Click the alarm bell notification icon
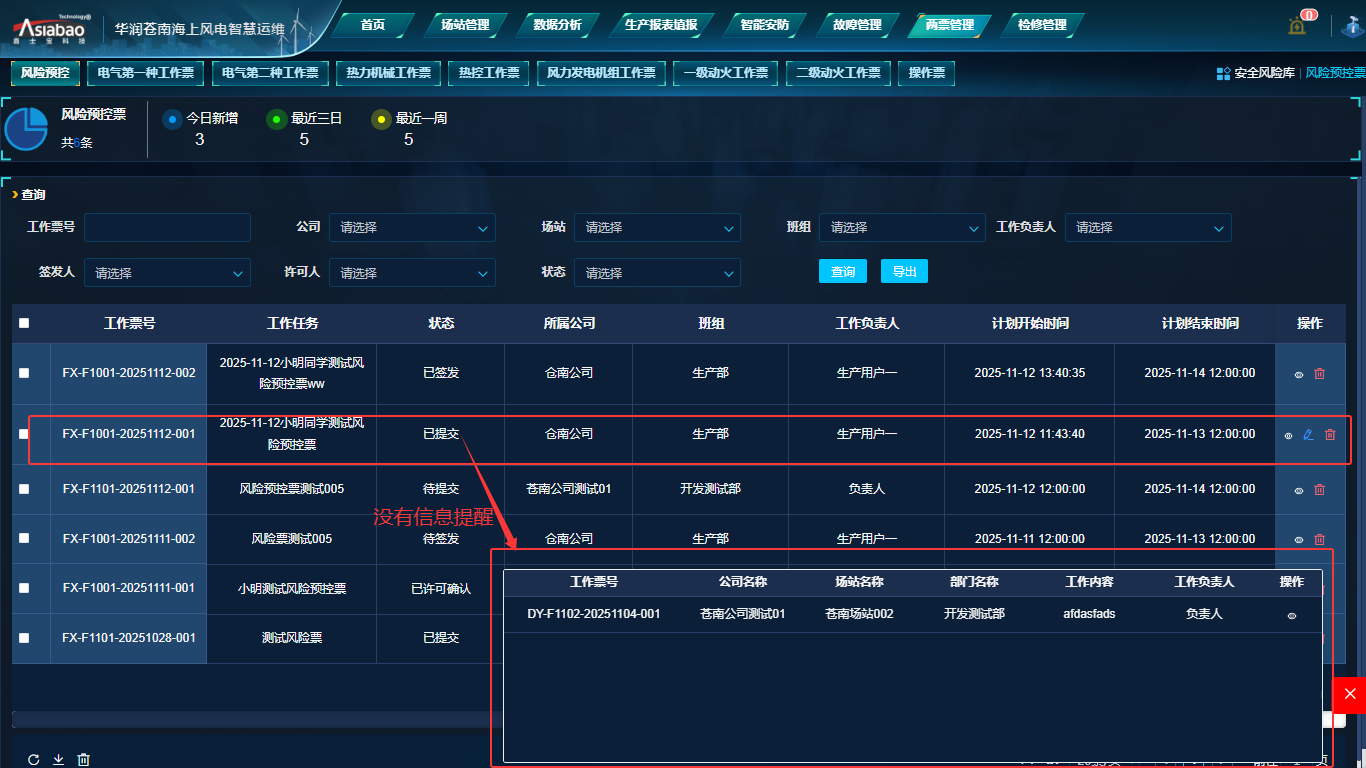The width and height of the screenshot is (1366, 768). click(1297, 26)
